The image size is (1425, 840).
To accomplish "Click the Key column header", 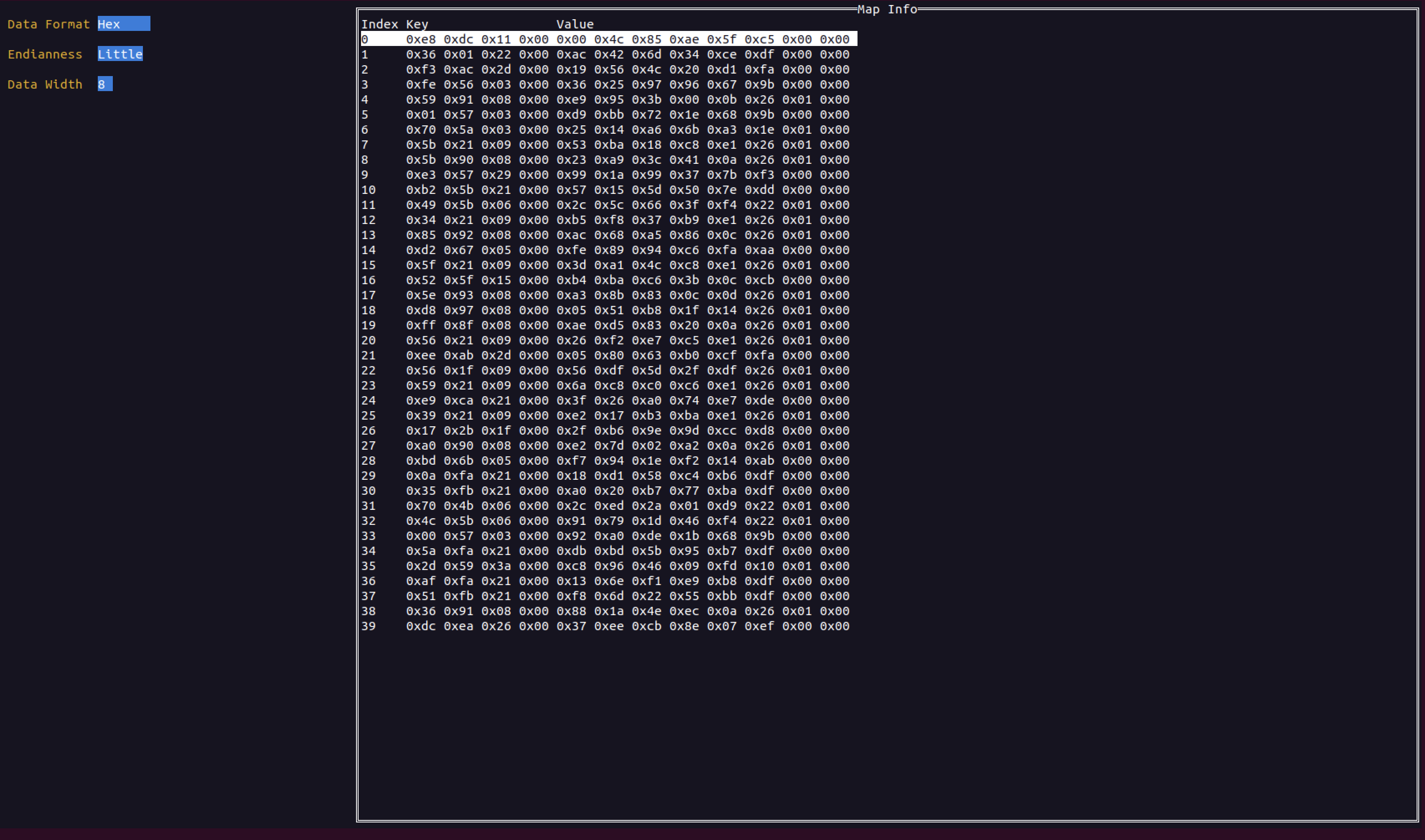I will point(417,24).
